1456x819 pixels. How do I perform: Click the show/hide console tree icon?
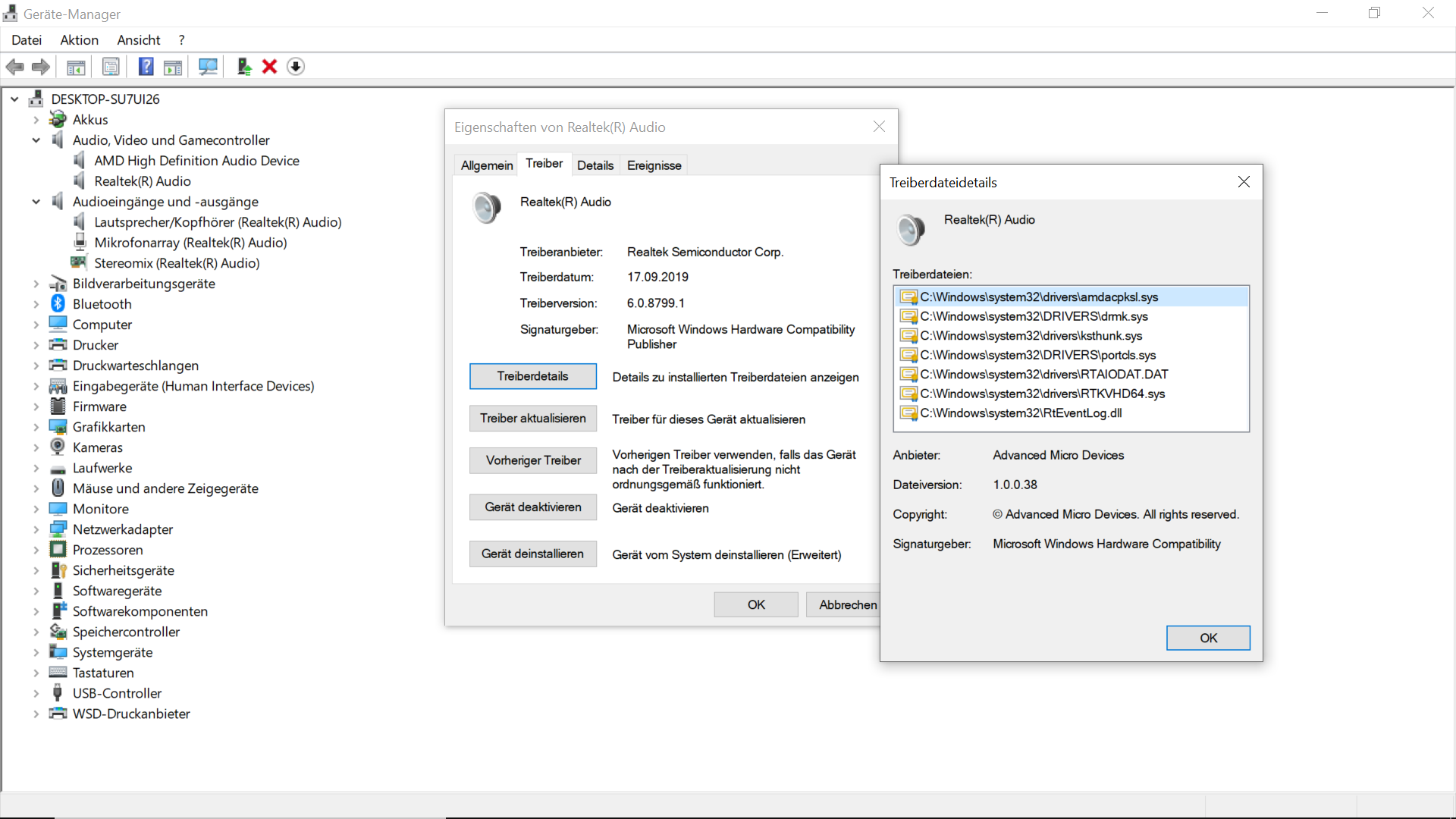[76, 67]
